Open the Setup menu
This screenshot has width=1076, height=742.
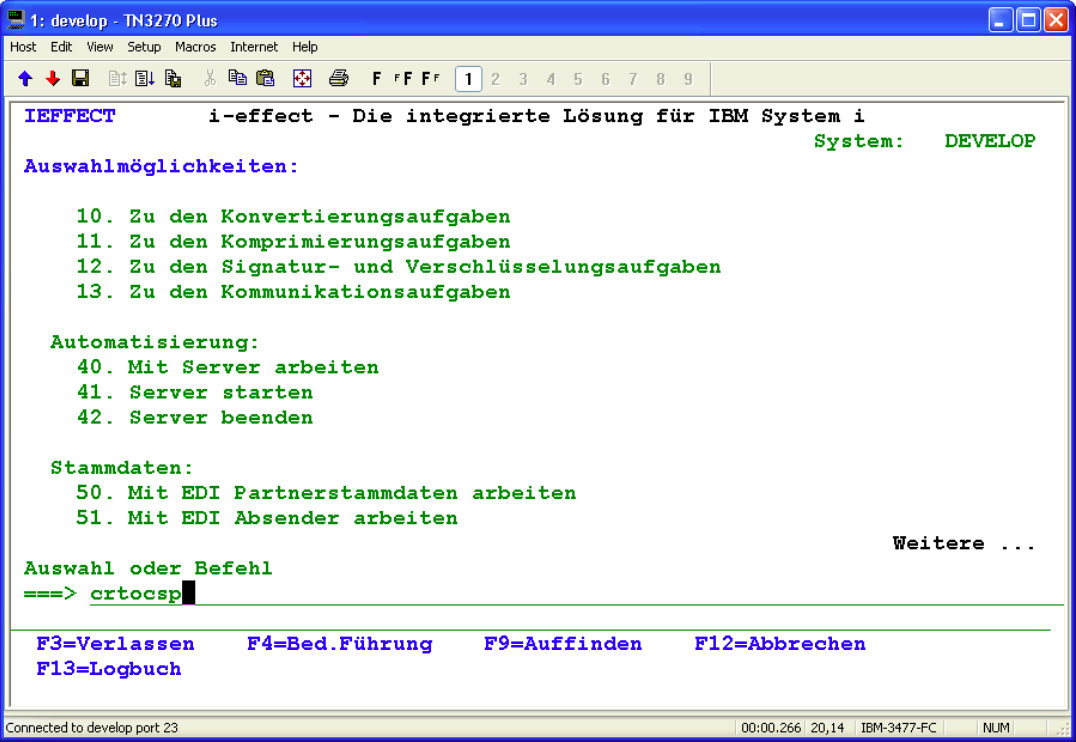[x=144, y=47]
